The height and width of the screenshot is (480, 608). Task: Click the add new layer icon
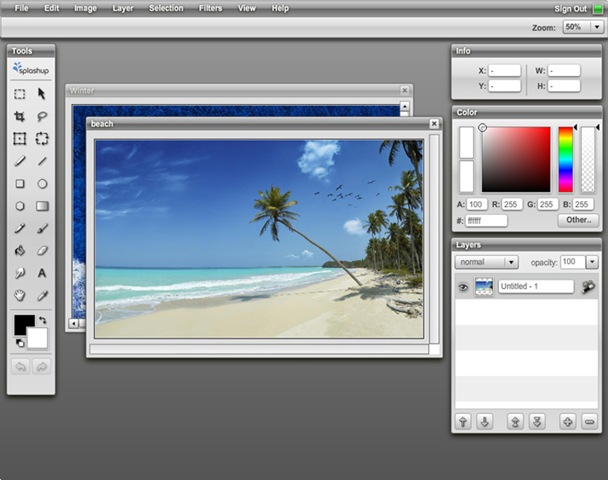click(567, 421)
